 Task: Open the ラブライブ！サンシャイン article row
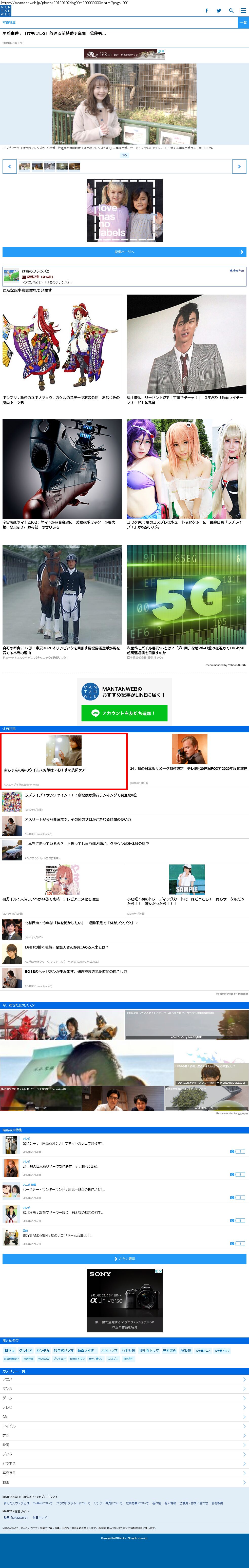pos(124,802)
